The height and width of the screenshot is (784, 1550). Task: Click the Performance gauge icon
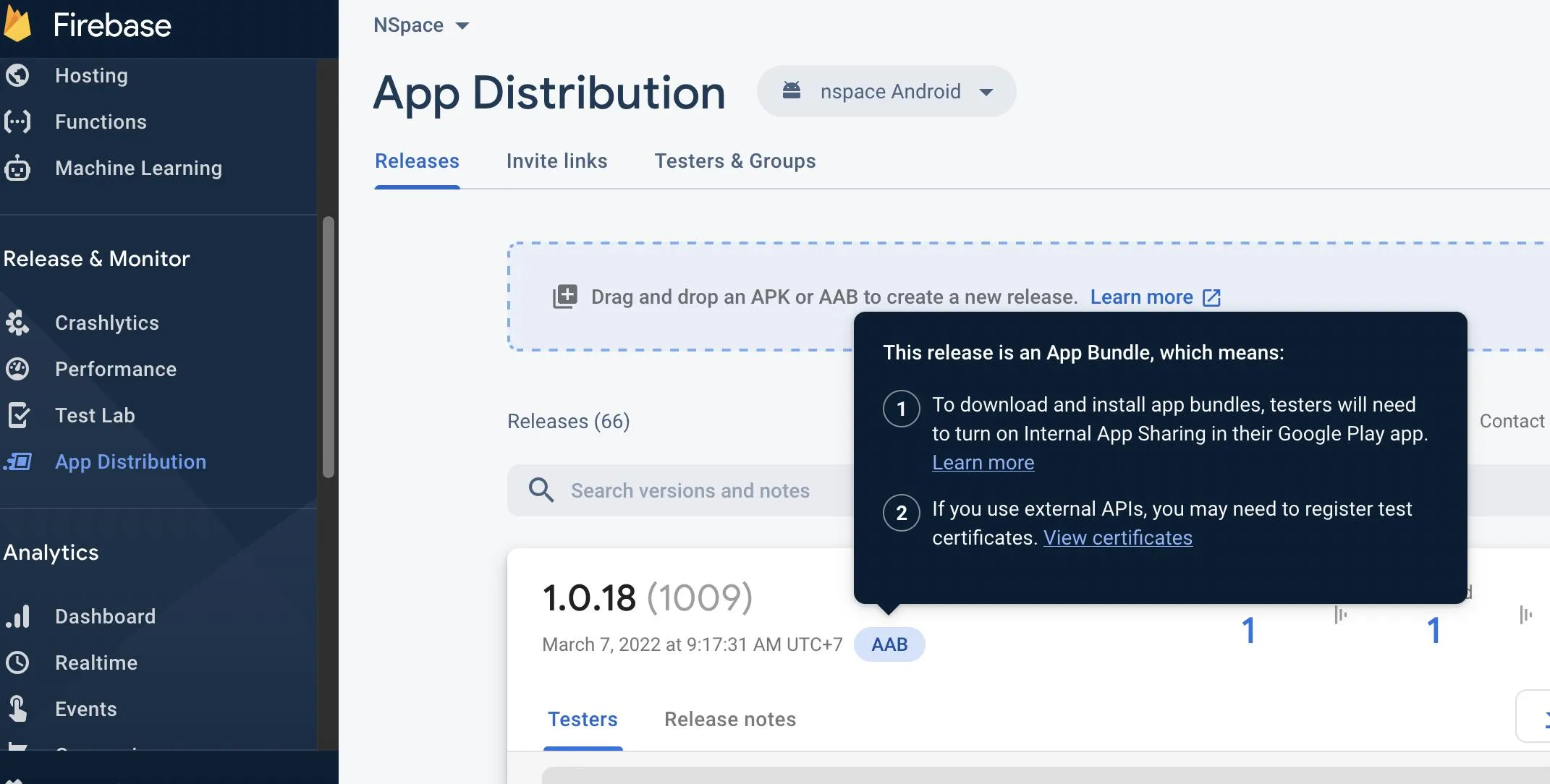(17, 369)
